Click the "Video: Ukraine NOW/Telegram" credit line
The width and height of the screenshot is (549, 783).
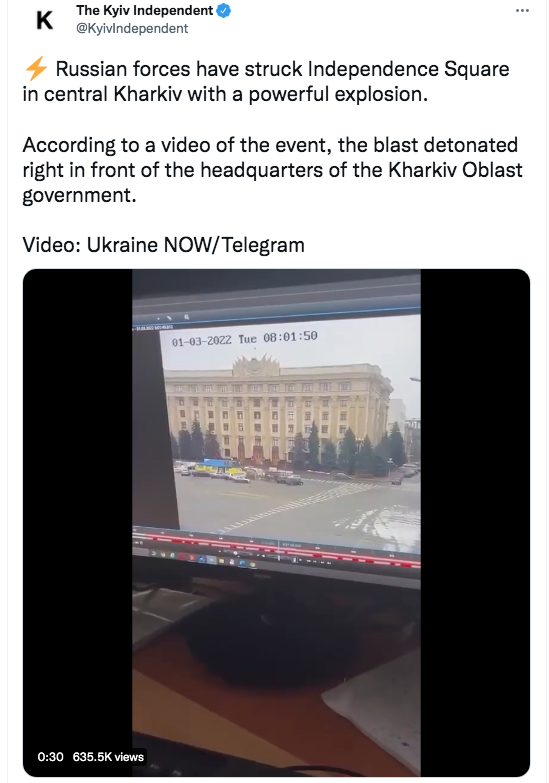click(163, 245)
